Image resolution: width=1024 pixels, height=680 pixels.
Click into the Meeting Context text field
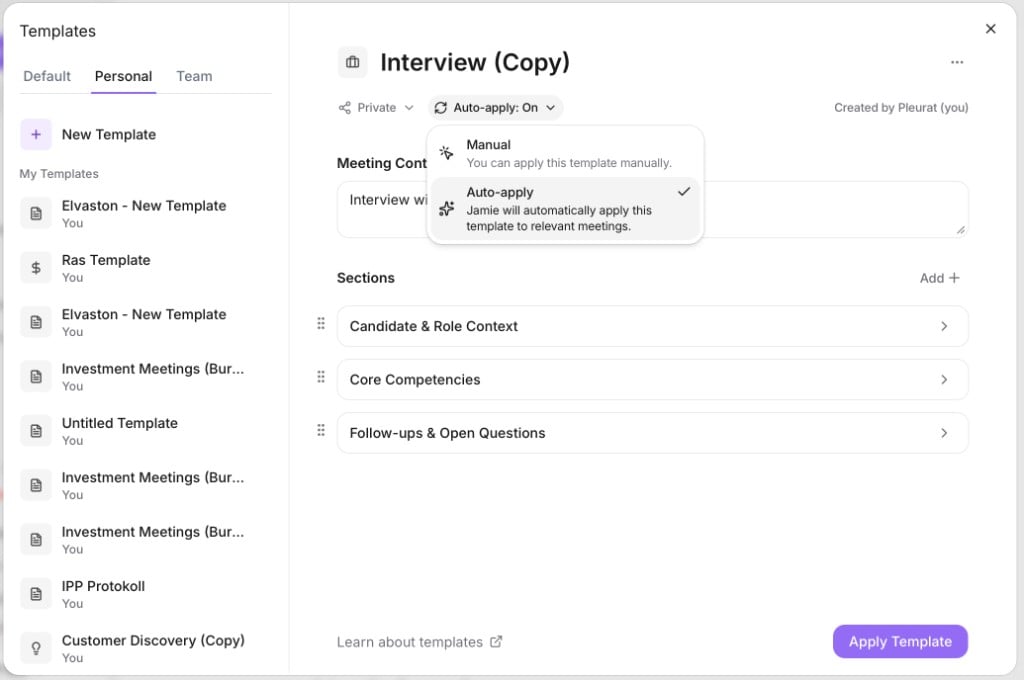pos(652,210)
